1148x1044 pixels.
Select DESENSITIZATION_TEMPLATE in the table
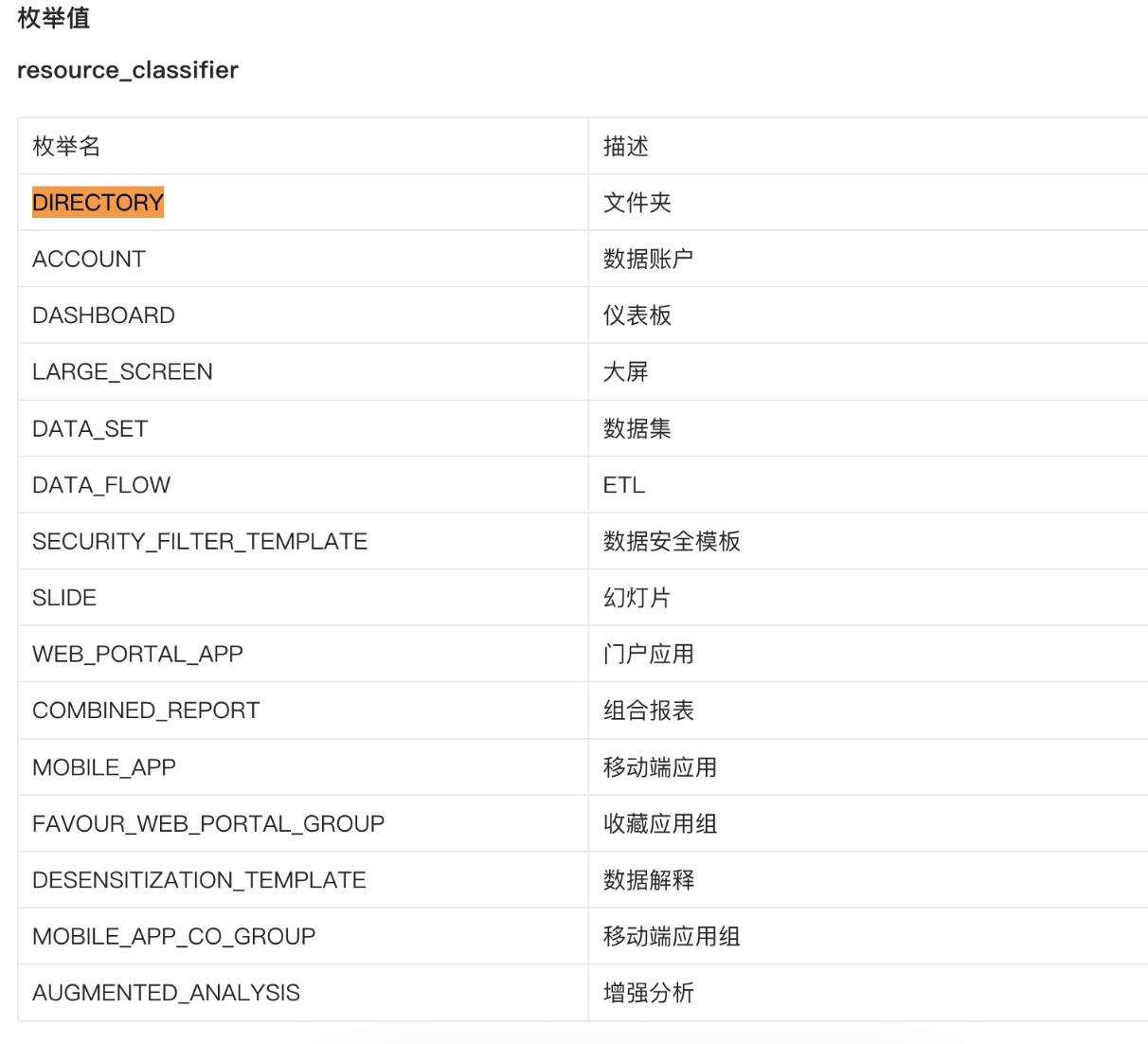pyautogui.click(x=199, y=880)
